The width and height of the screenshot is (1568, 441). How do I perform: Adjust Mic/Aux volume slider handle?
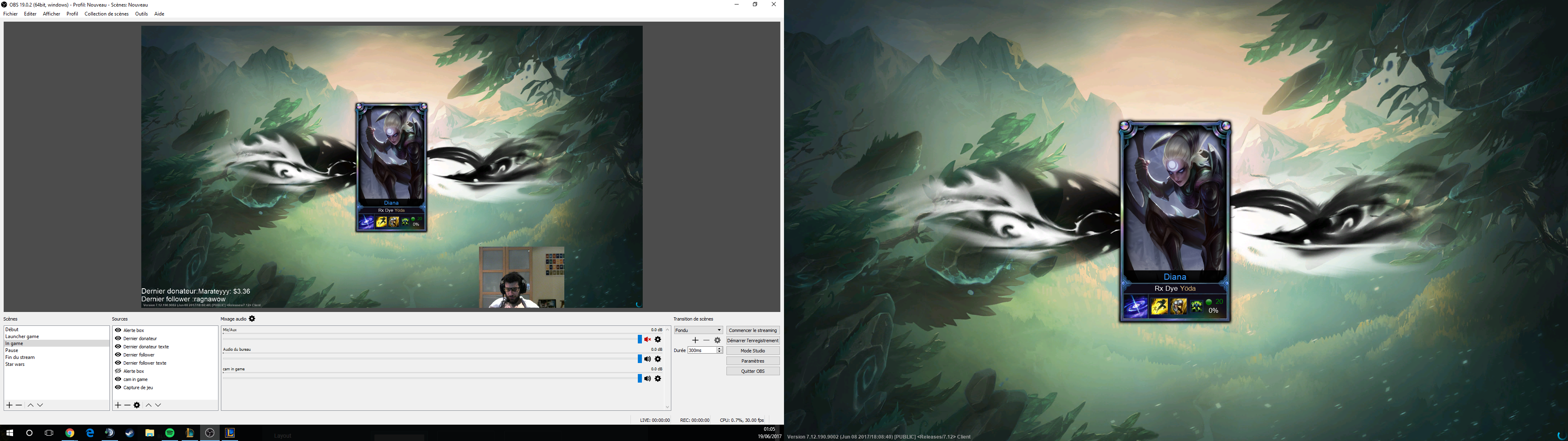tap(640, 339)
